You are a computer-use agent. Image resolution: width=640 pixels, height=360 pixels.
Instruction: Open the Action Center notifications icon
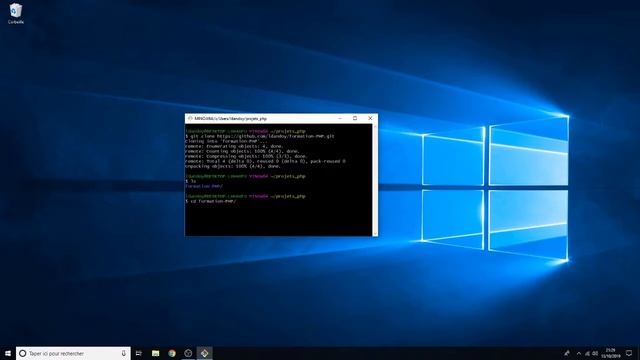pyautogui.click(x=629, y=353)
